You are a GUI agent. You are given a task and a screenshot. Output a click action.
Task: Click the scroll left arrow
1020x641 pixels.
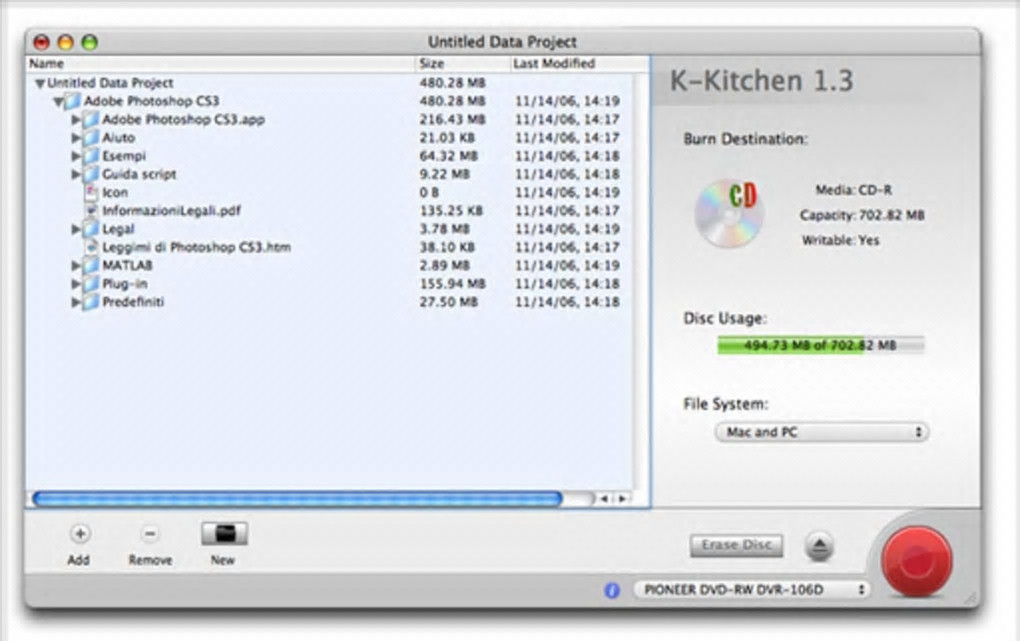point(604,499)
